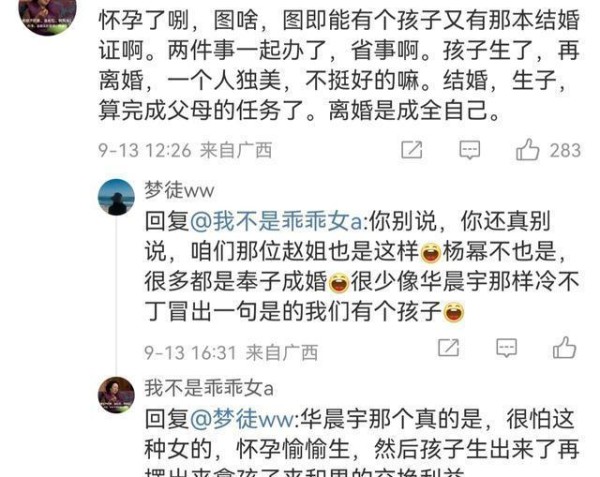Click the 283 like count

tap(566, 150)
